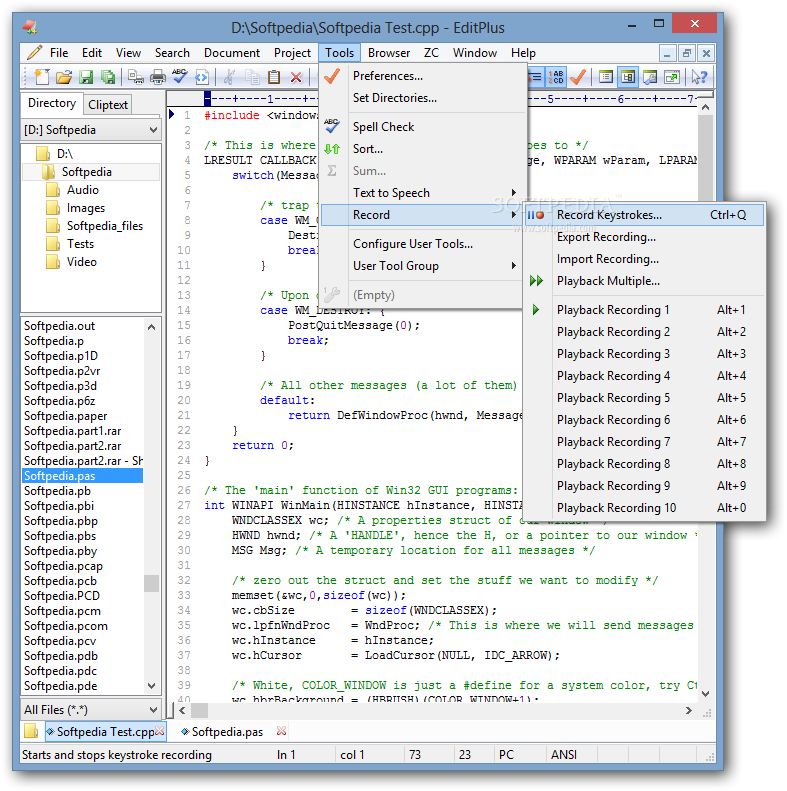The image size is (787, 791).
Task: Close the Softpedia Test.cpp document tab
Action: tap(159, 731)
